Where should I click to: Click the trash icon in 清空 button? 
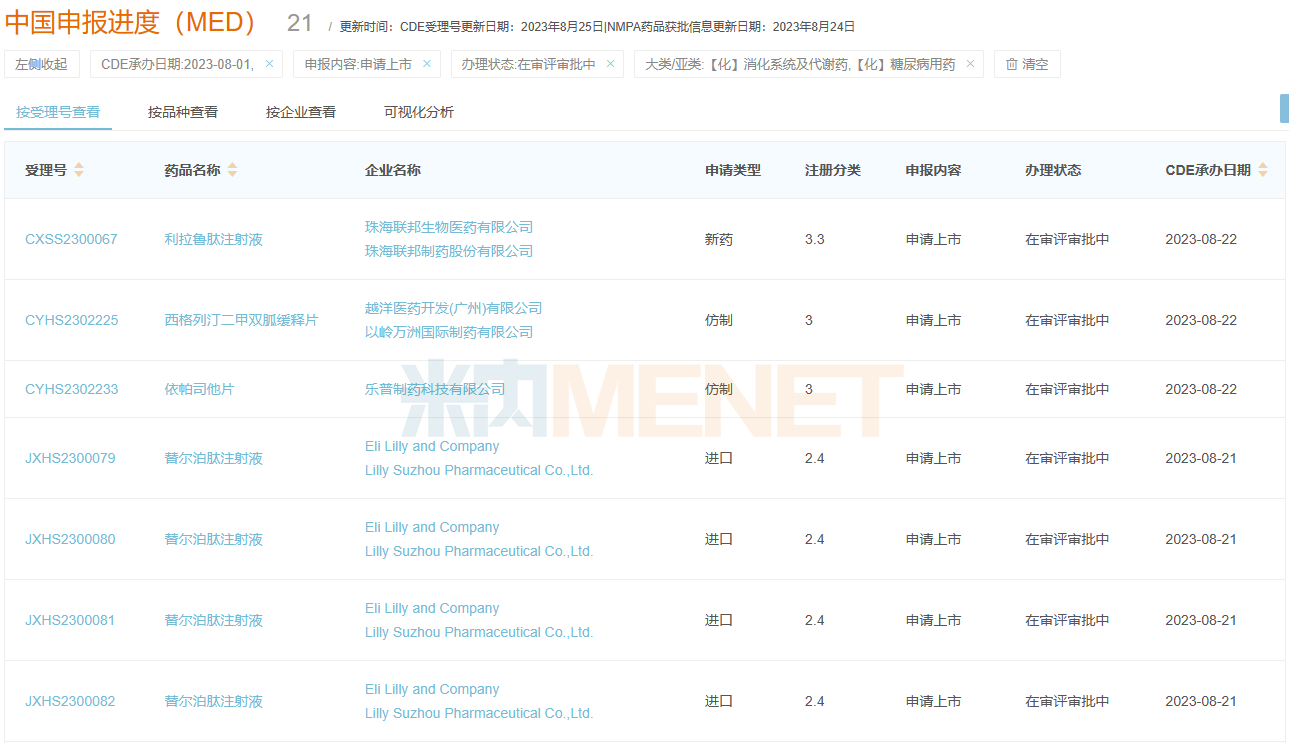(1011, 64)
